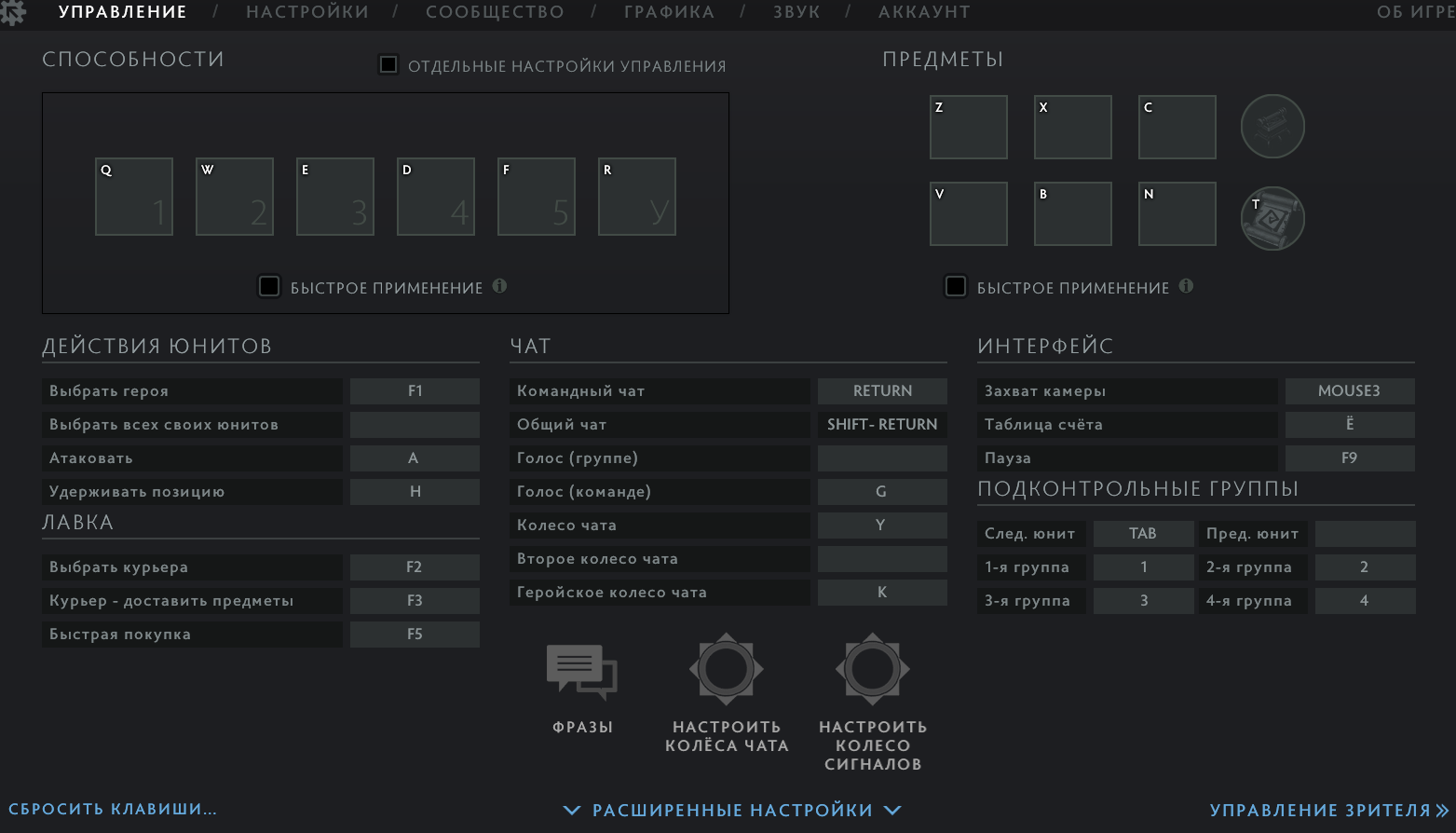
Task: Change courier deliver items key F3
Action: coord(415,601)
